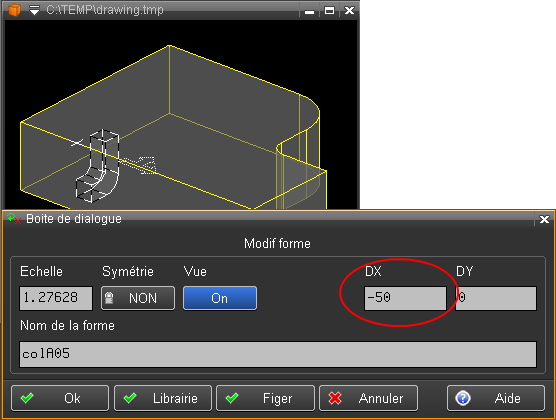
Task: Click the Boite de dialogue title icon
Action: [x=14, y=219]
